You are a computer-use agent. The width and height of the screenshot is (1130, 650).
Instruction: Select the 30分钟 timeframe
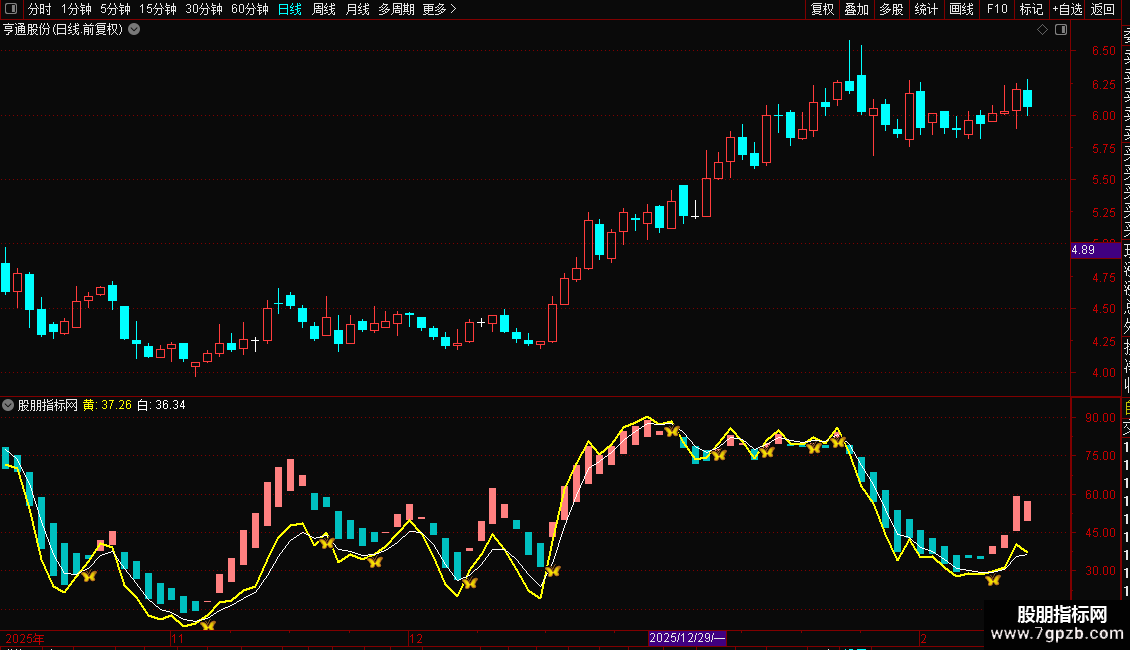[204, 9]
